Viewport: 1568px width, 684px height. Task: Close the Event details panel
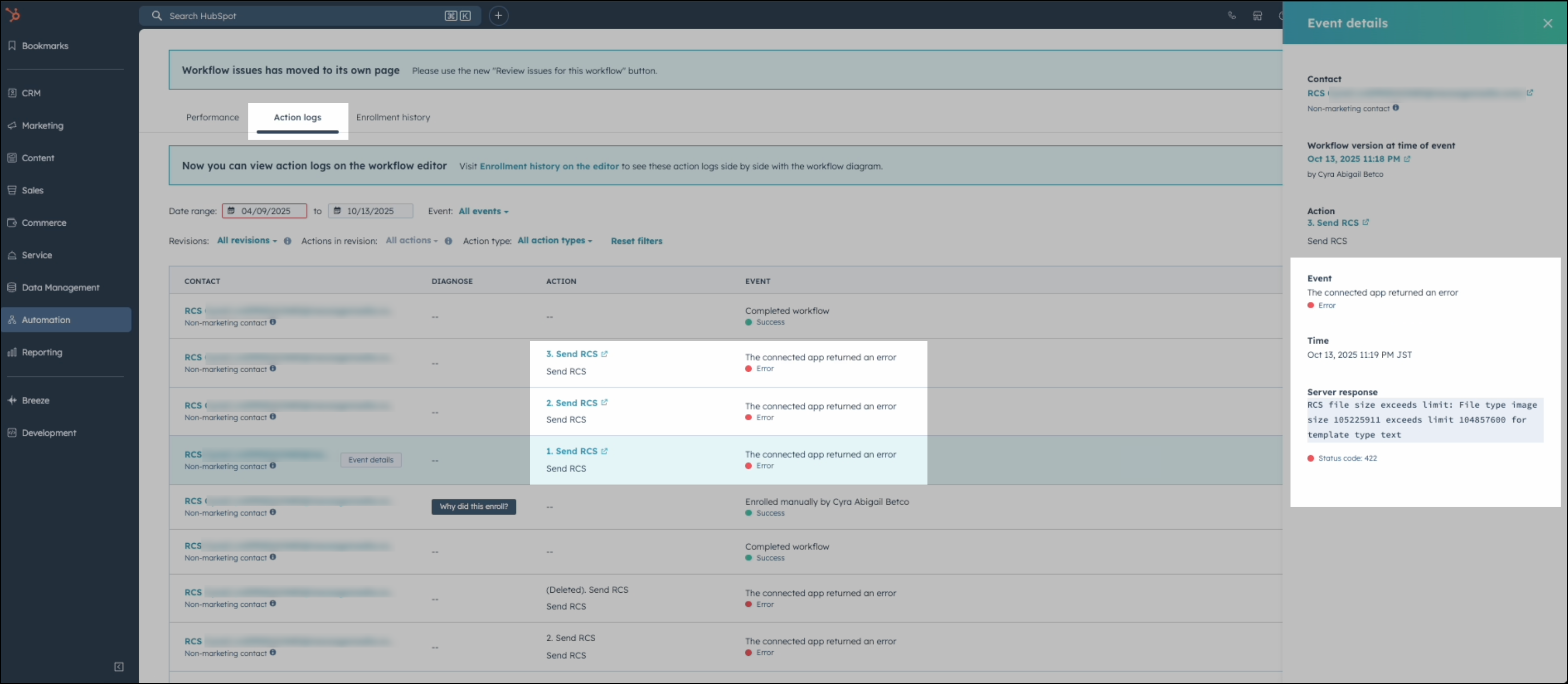coord(1547,23)
